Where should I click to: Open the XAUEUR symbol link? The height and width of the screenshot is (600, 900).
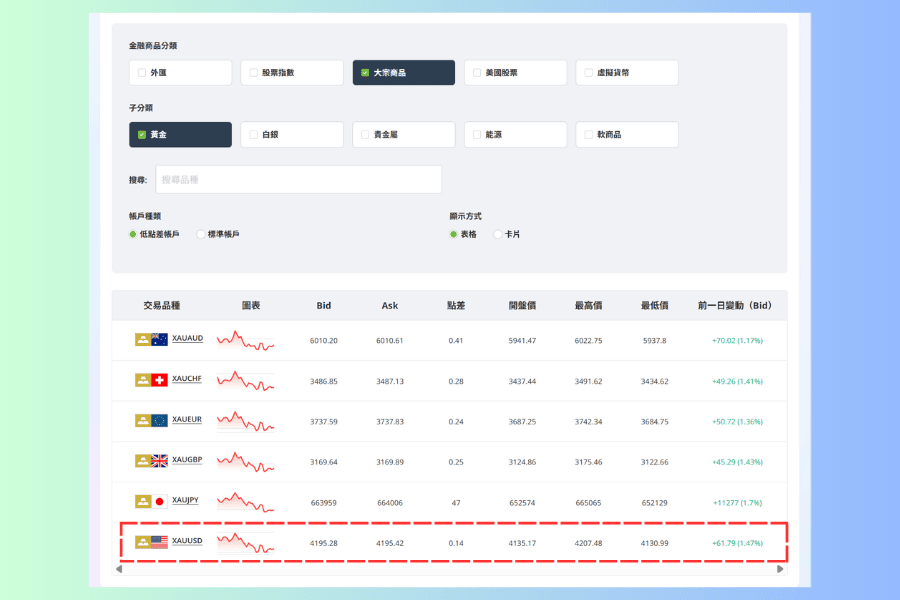(187, 419)
